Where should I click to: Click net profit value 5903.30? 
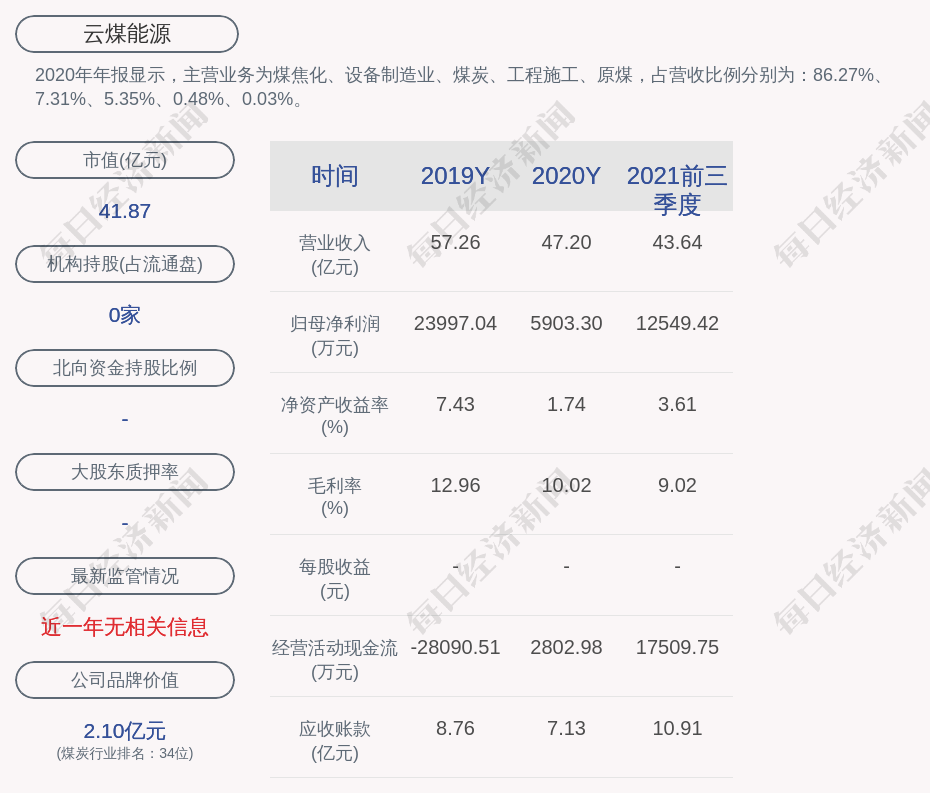click(566, 323)
